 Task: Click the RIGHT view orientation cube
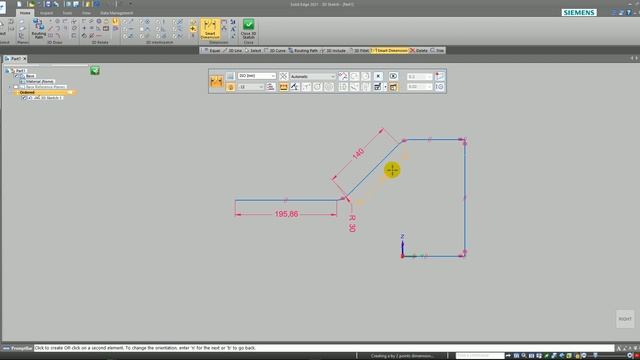625,319
